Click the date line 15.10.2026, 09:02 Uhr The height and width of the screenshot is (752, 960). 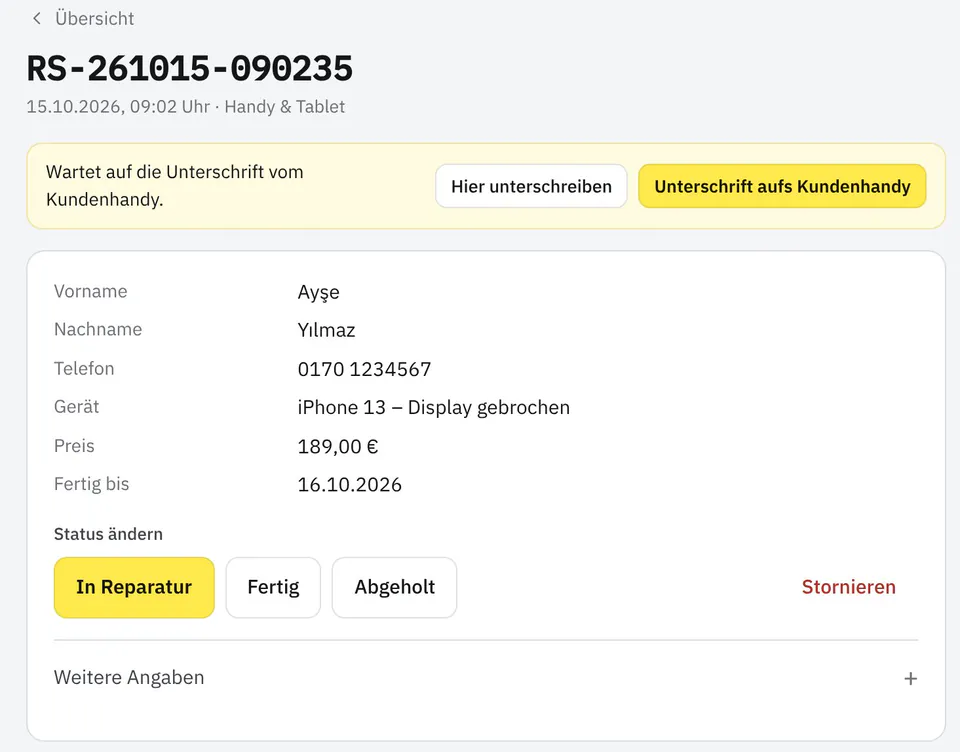point(118,107)
